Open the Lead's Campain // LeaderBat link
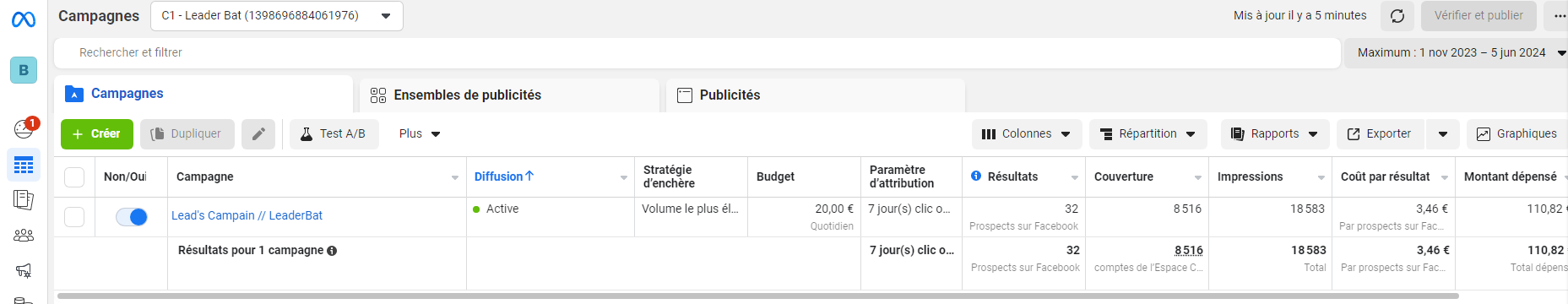 (247, 215)
